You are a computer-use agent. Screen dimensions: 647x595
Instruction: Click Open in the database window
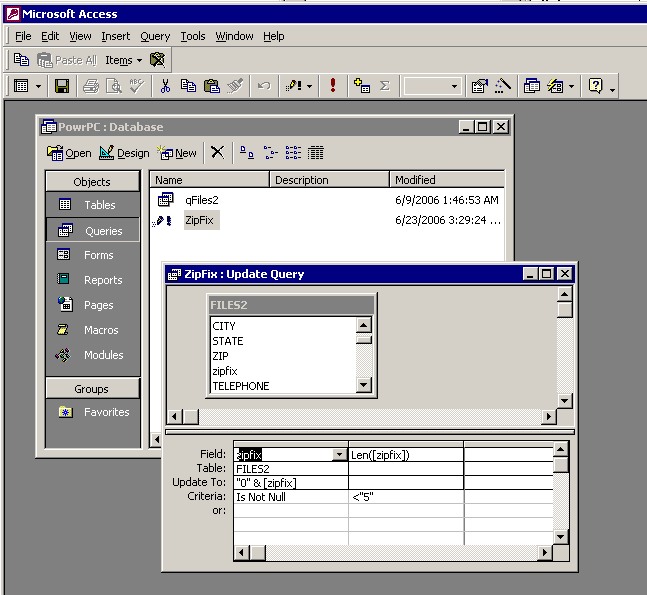(69, 153)
